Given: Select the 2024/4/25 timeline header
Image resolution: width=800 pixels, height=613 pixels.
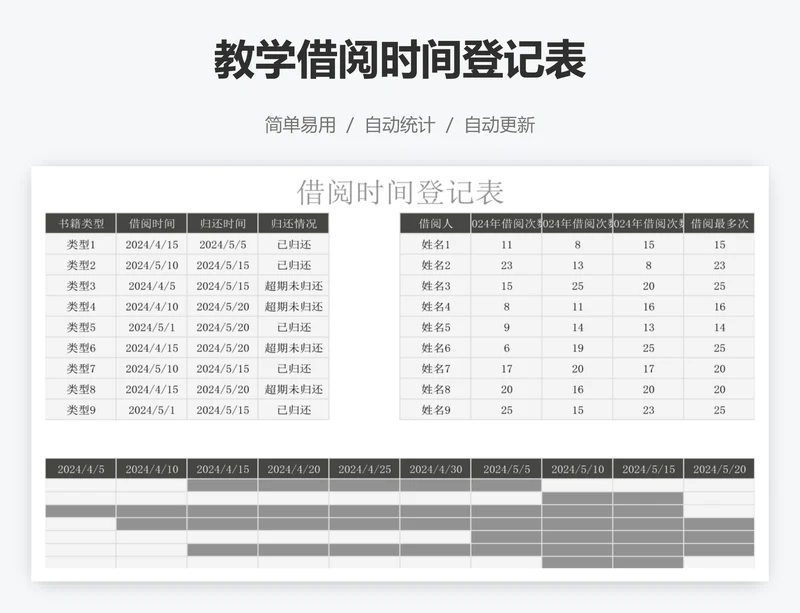Looking at the screenshot, I should (x=365, y=469).
